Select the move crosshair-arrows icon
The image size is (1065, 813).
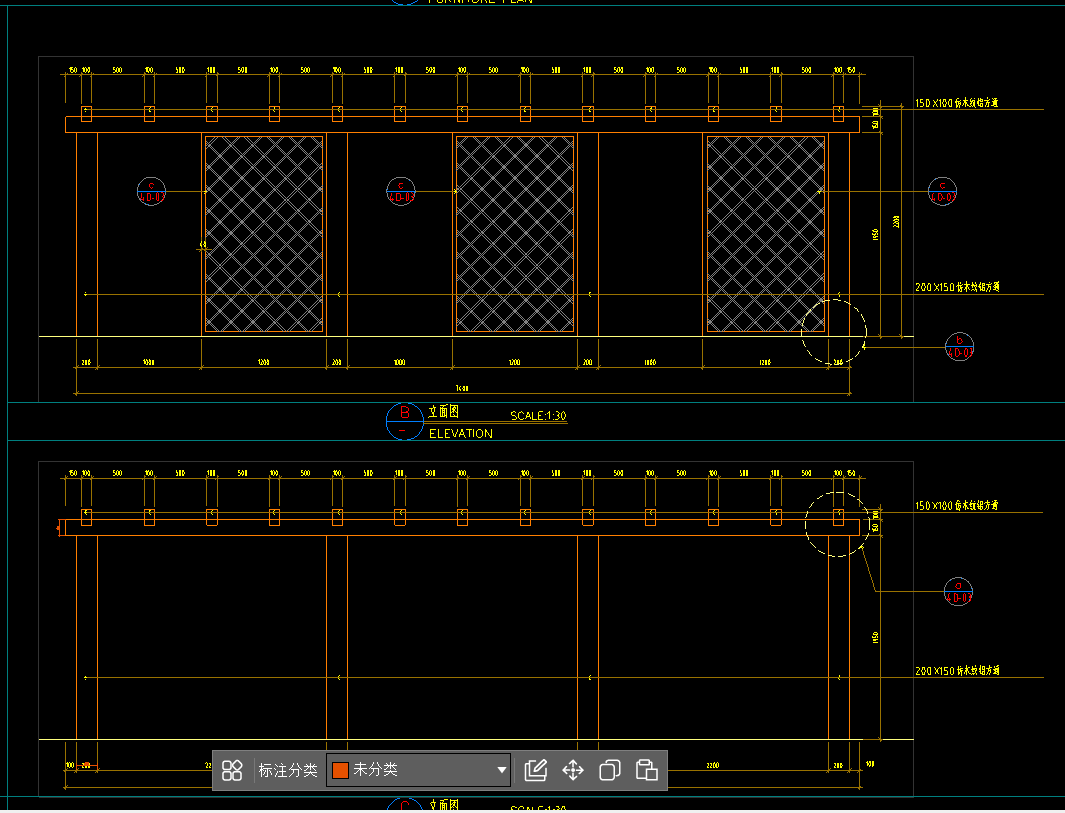point(573,770)
